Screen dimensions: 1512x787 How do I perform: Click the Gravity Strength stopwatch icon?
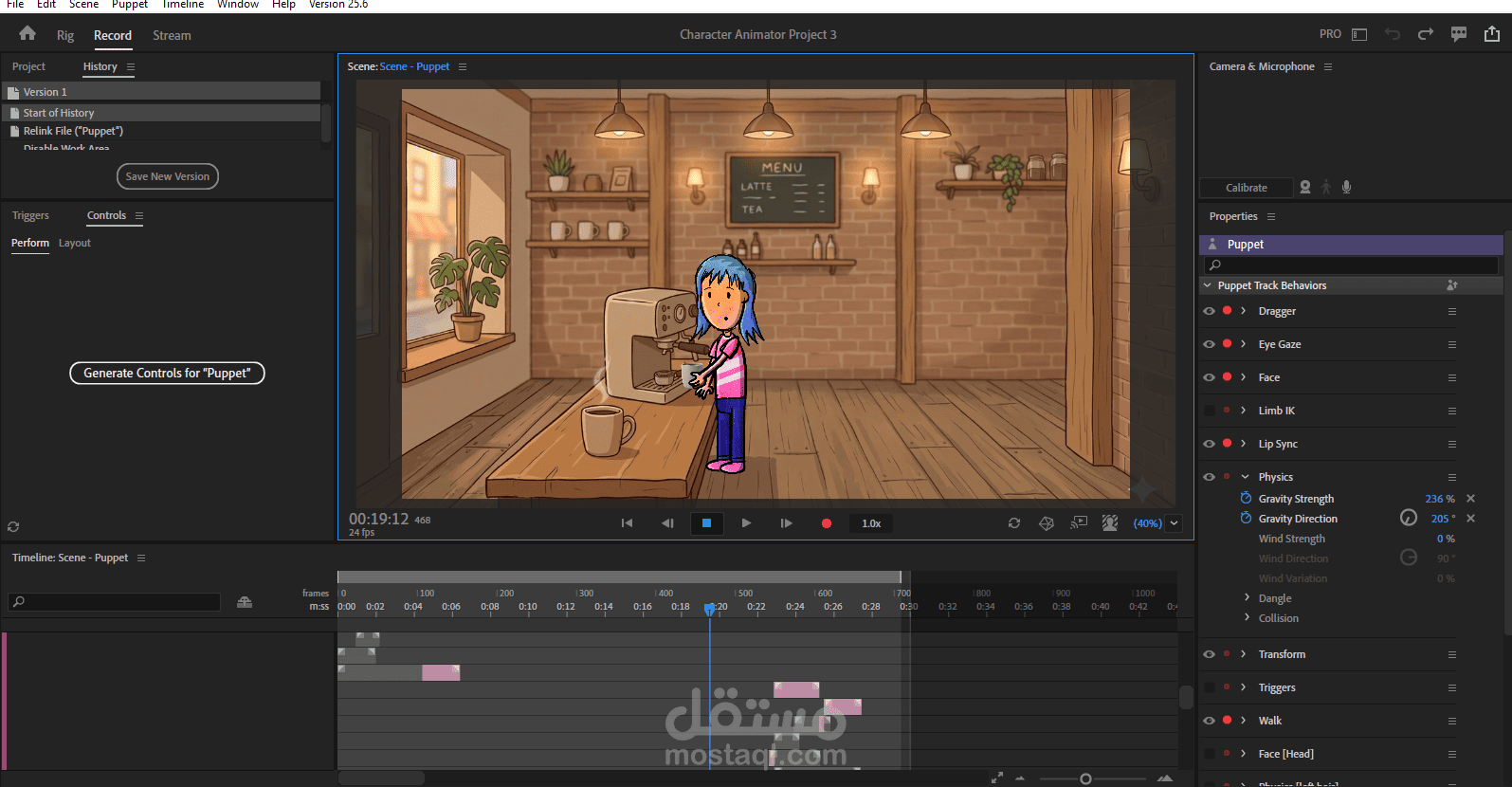(x=1246, y=498)
